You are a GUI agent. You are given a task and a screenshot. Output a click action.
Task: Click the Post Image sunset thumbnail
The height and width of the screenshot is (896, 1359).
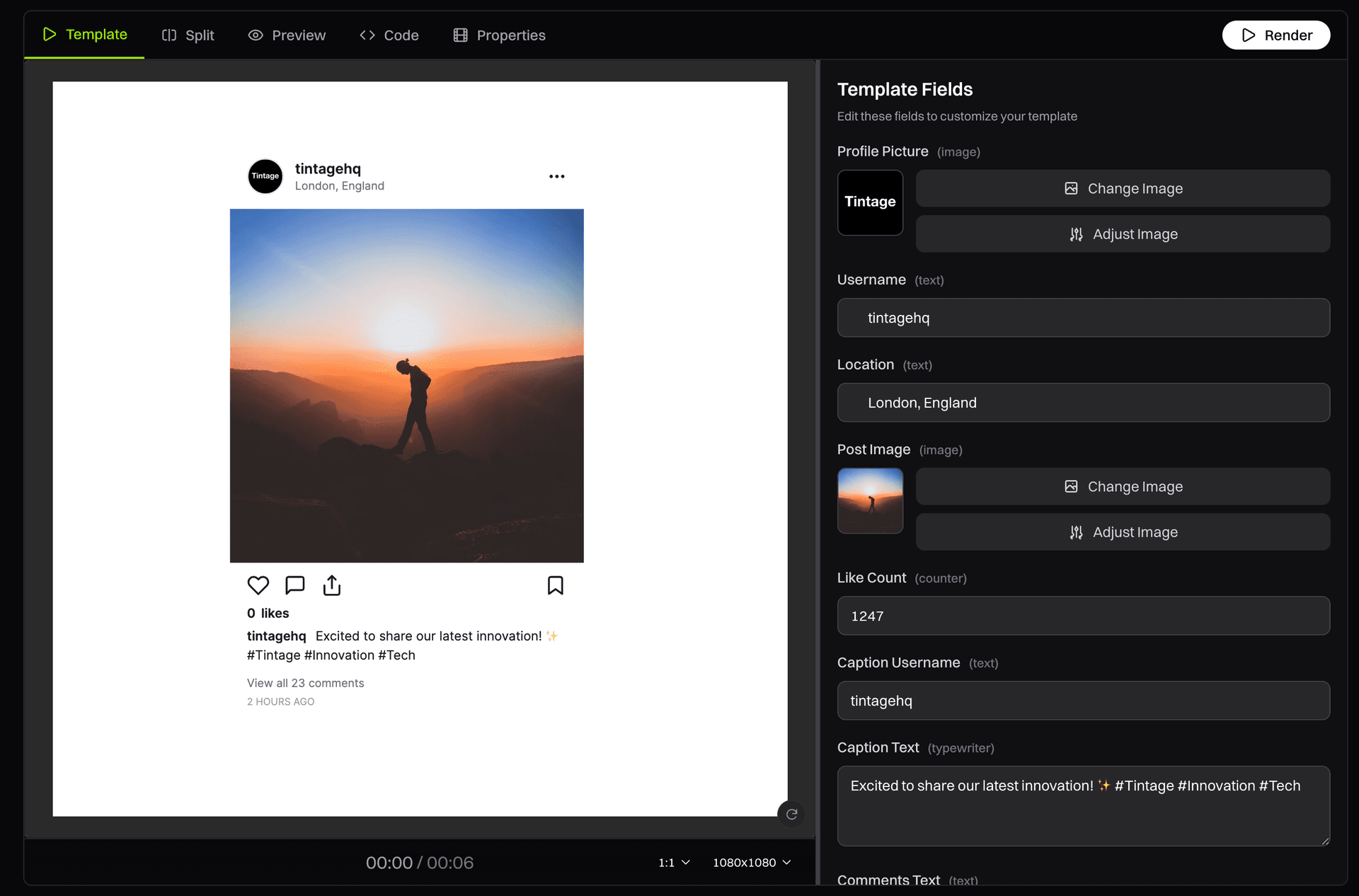(870, 500)
